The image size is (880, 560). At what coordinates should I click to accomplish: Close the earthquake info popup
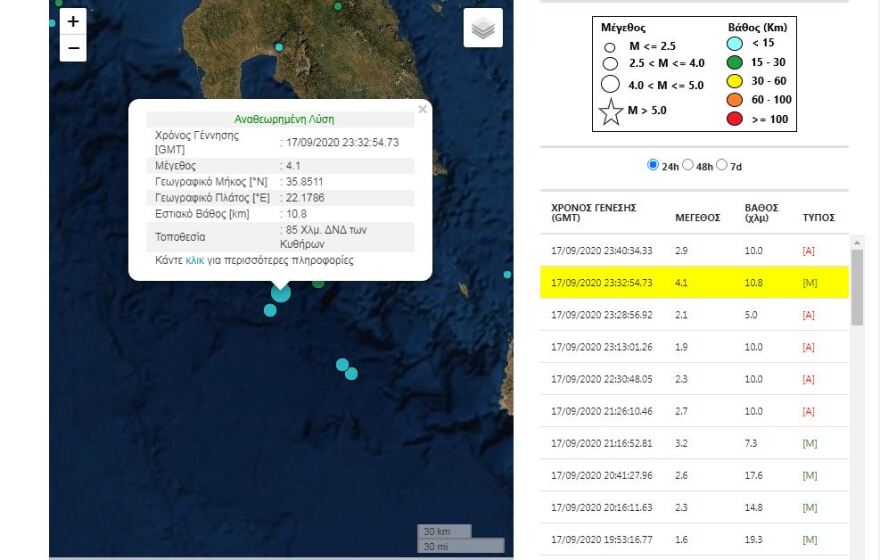[423, 109]
